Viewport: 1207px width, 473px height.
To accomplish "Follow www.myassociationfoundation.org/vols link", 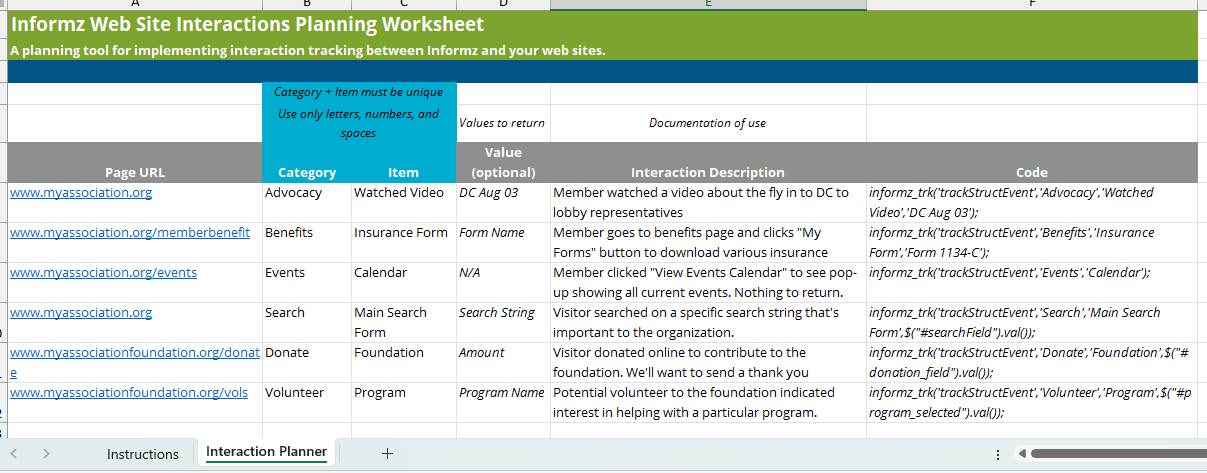I will pyautogui.click(x=129, y=392).
